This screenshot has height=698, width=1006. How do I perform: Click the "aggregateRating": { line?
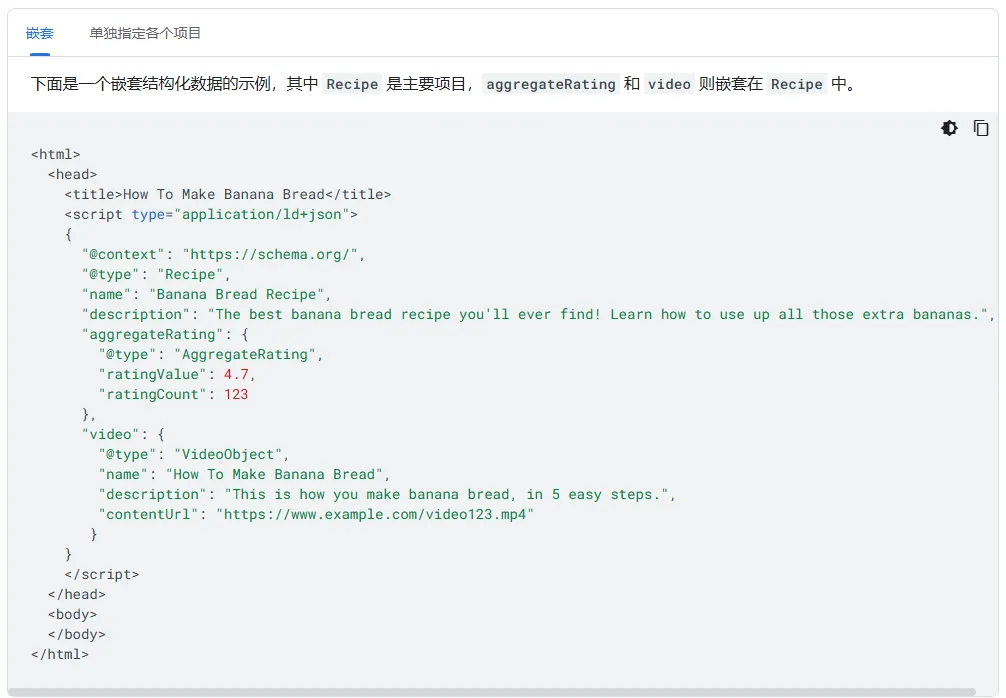coord(165,334)
